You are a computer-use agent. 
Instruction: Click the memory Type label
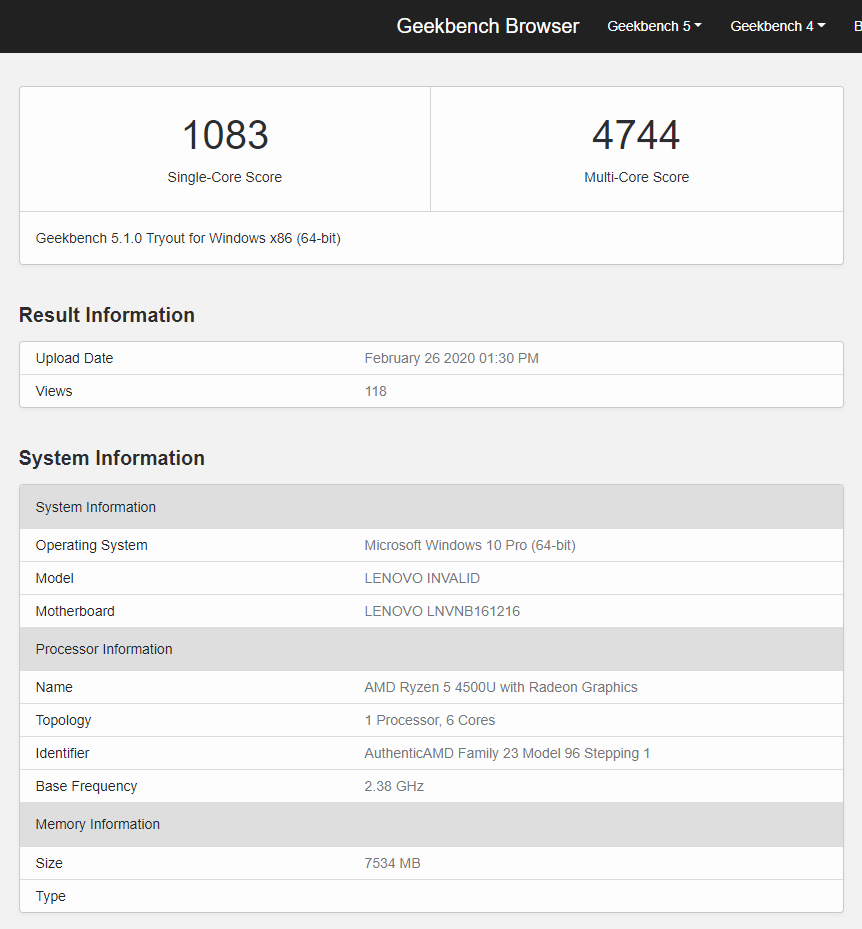click(x=50, y=896)
